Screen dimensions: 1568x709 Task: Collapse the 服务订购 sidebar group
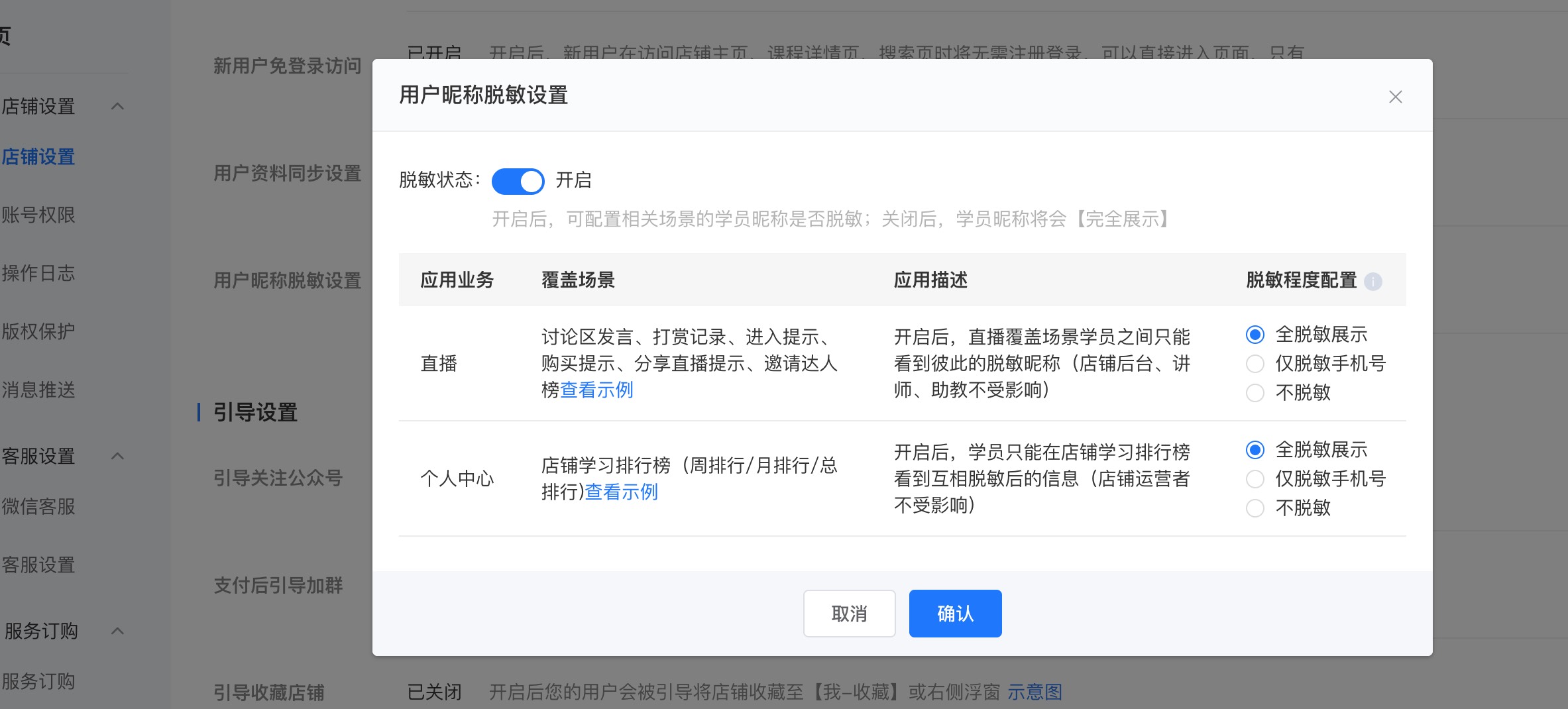coord(117,631)
